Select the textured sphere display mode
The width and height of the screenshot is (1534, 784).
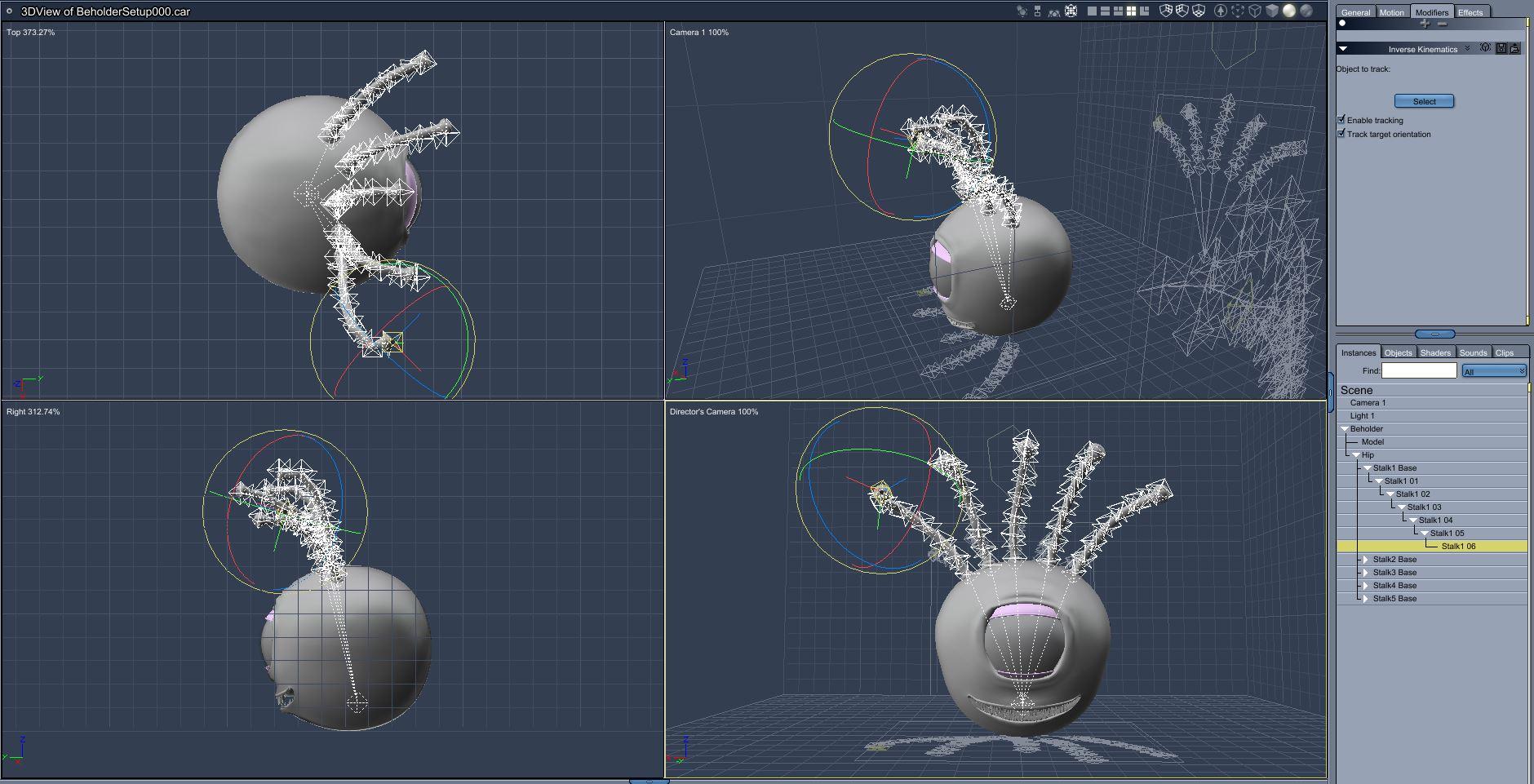tap(1306, 11)
